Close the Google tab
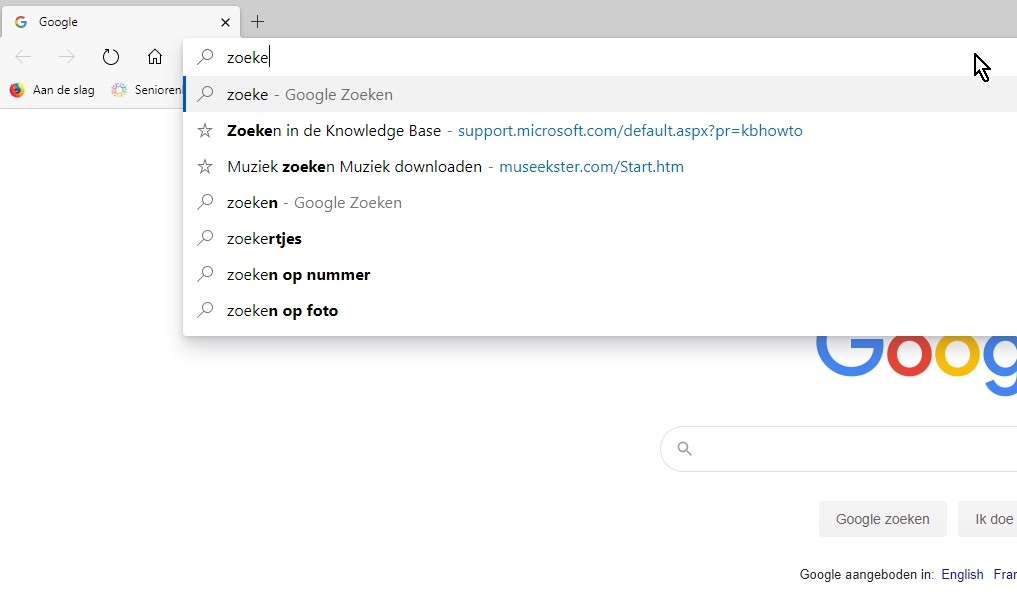1017x600 pixels. (225, 22)
